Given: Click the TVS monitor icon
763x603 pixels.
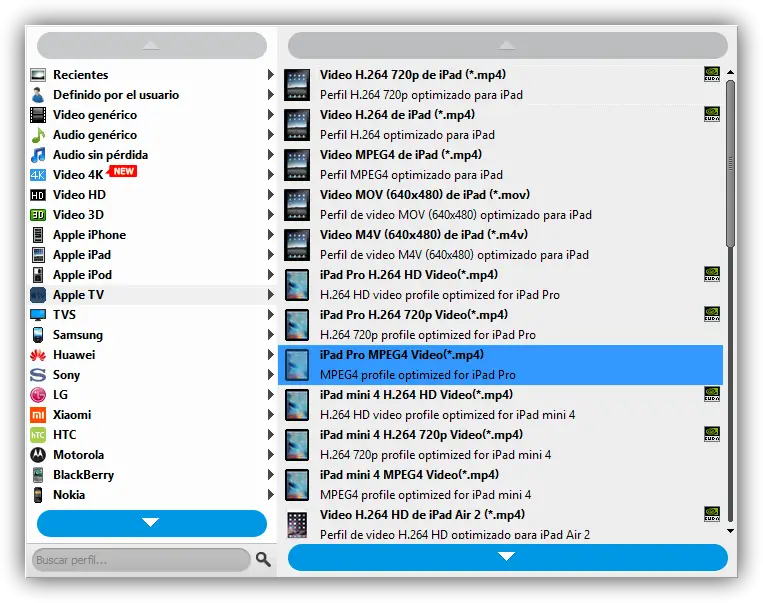Looking at the screenshot, I should [x=38, y=315].
